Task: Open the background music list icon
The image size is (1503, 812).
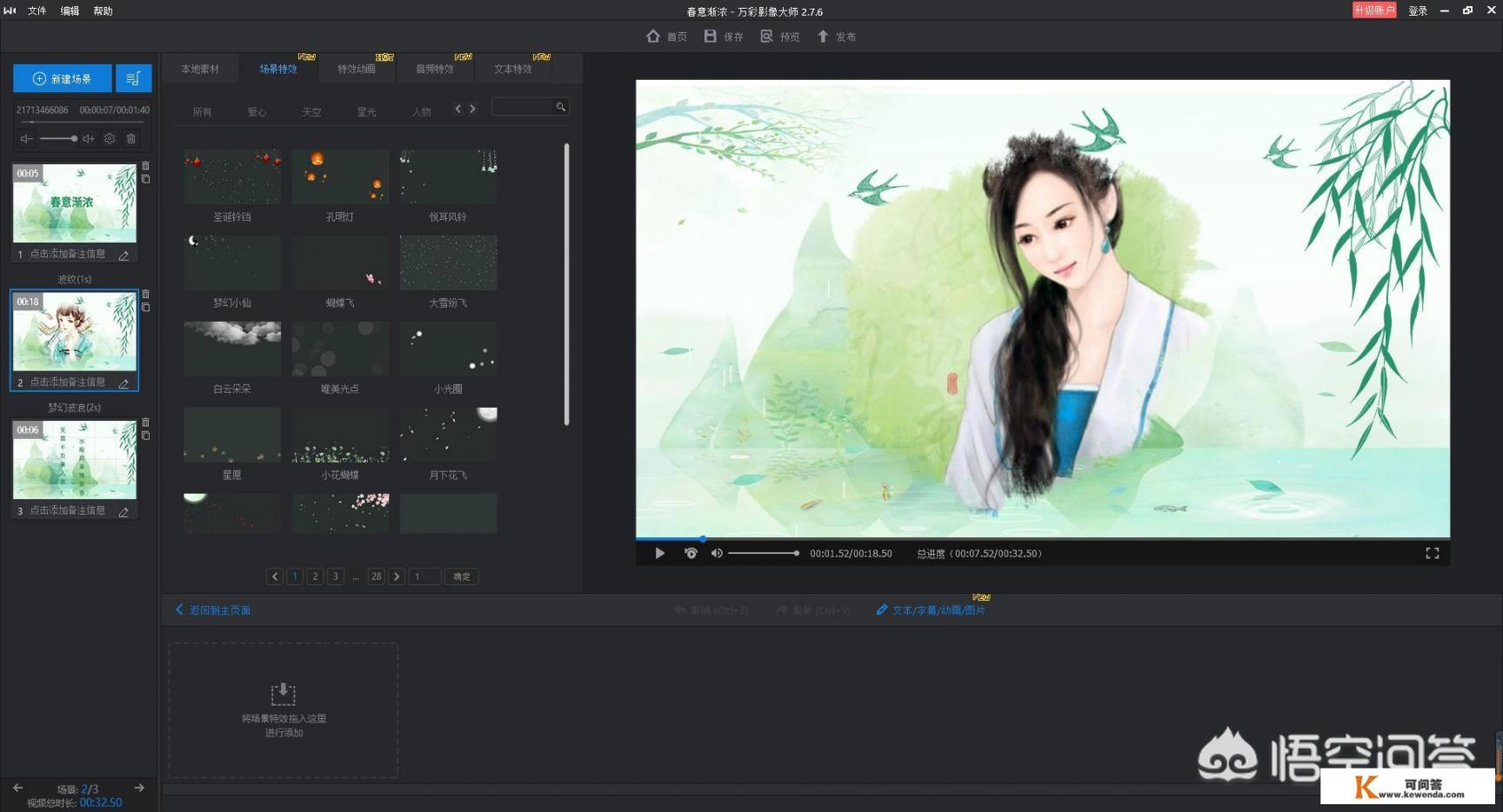Action: tap(134, 78)
